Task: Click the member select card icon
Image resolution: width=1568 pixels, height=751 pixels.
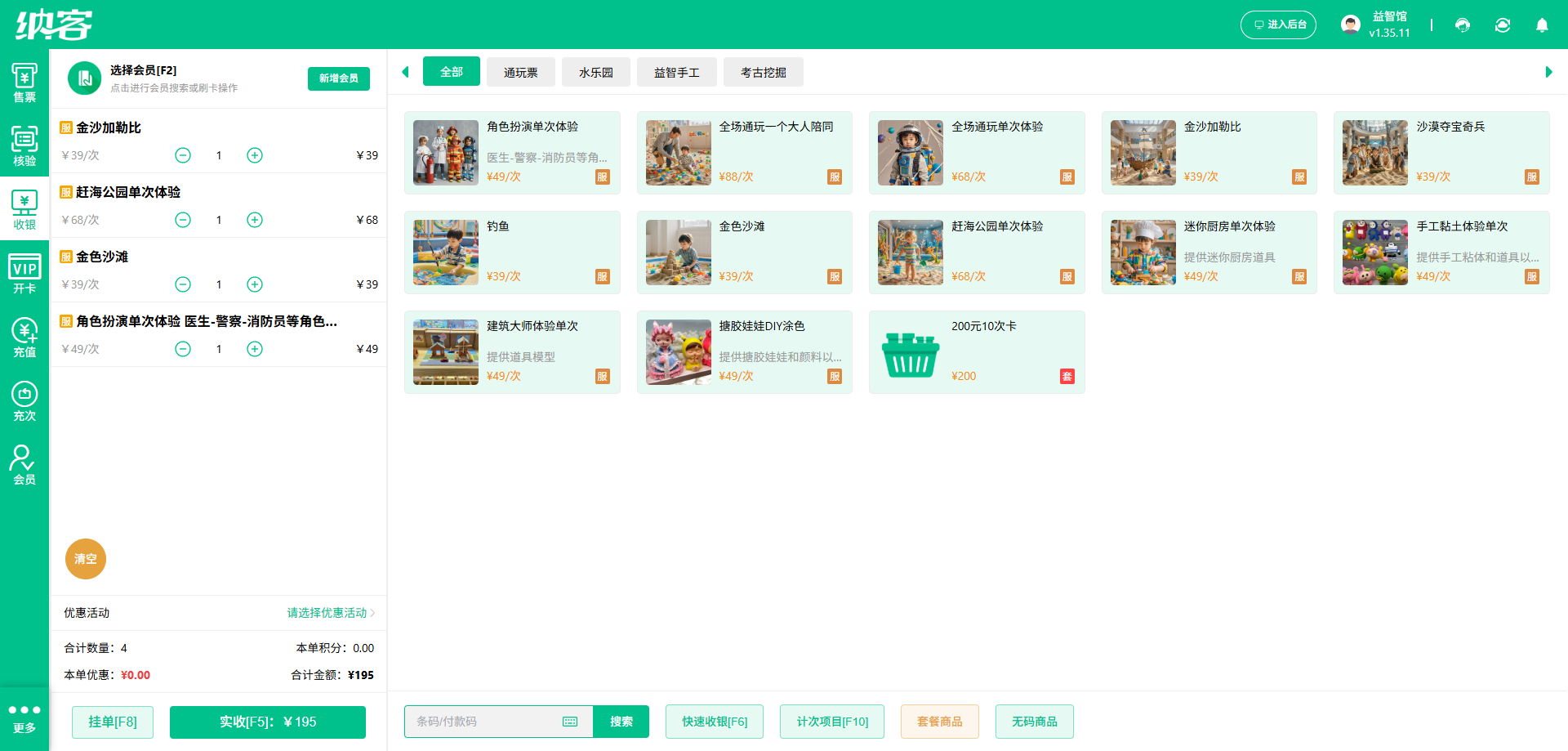Action: (84, 78)
